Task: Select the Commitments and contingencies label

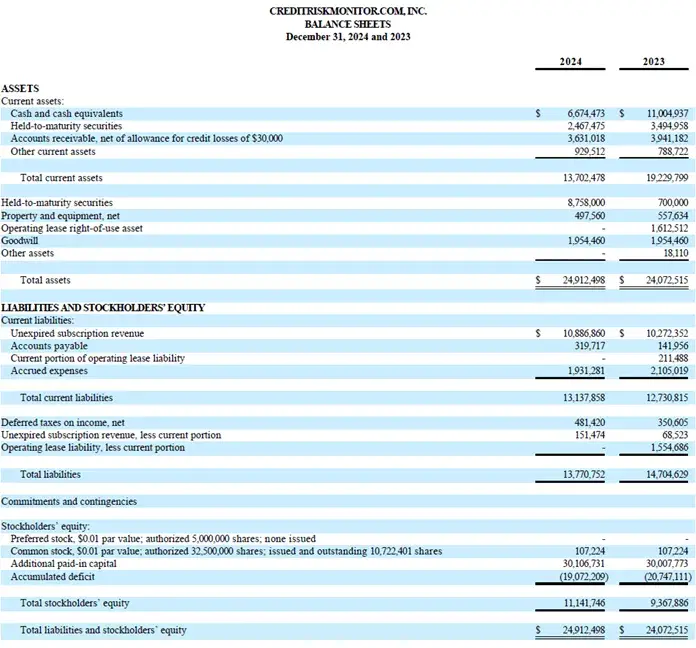Action: [x=69, y=501]
